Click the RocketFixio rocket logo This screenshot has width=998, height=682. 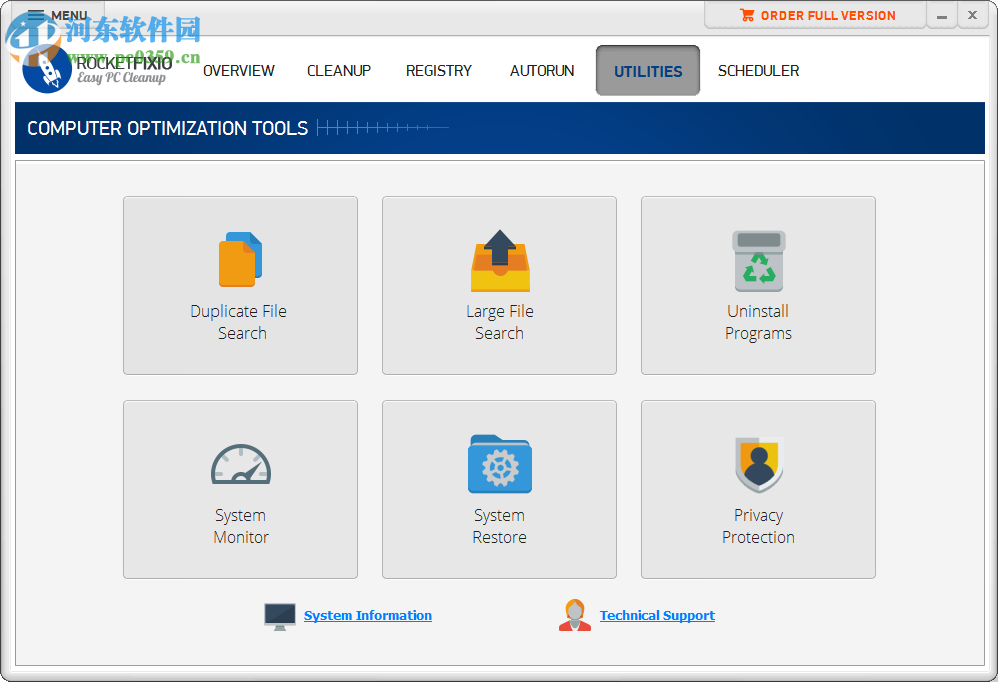46,69
